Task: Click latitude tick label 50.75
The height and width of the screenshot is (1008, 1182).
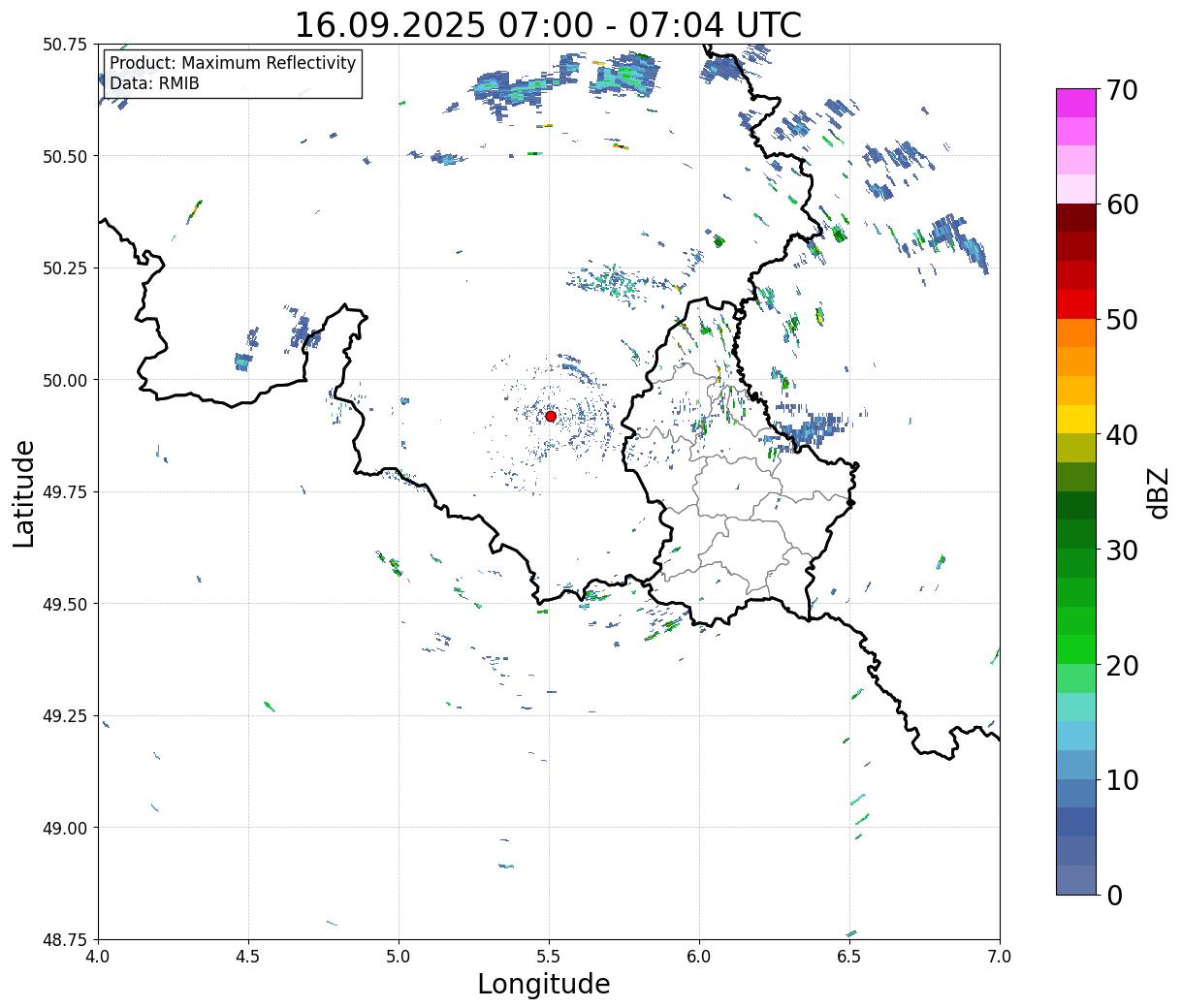Action: pyautogui.click(x=65, y=45)
